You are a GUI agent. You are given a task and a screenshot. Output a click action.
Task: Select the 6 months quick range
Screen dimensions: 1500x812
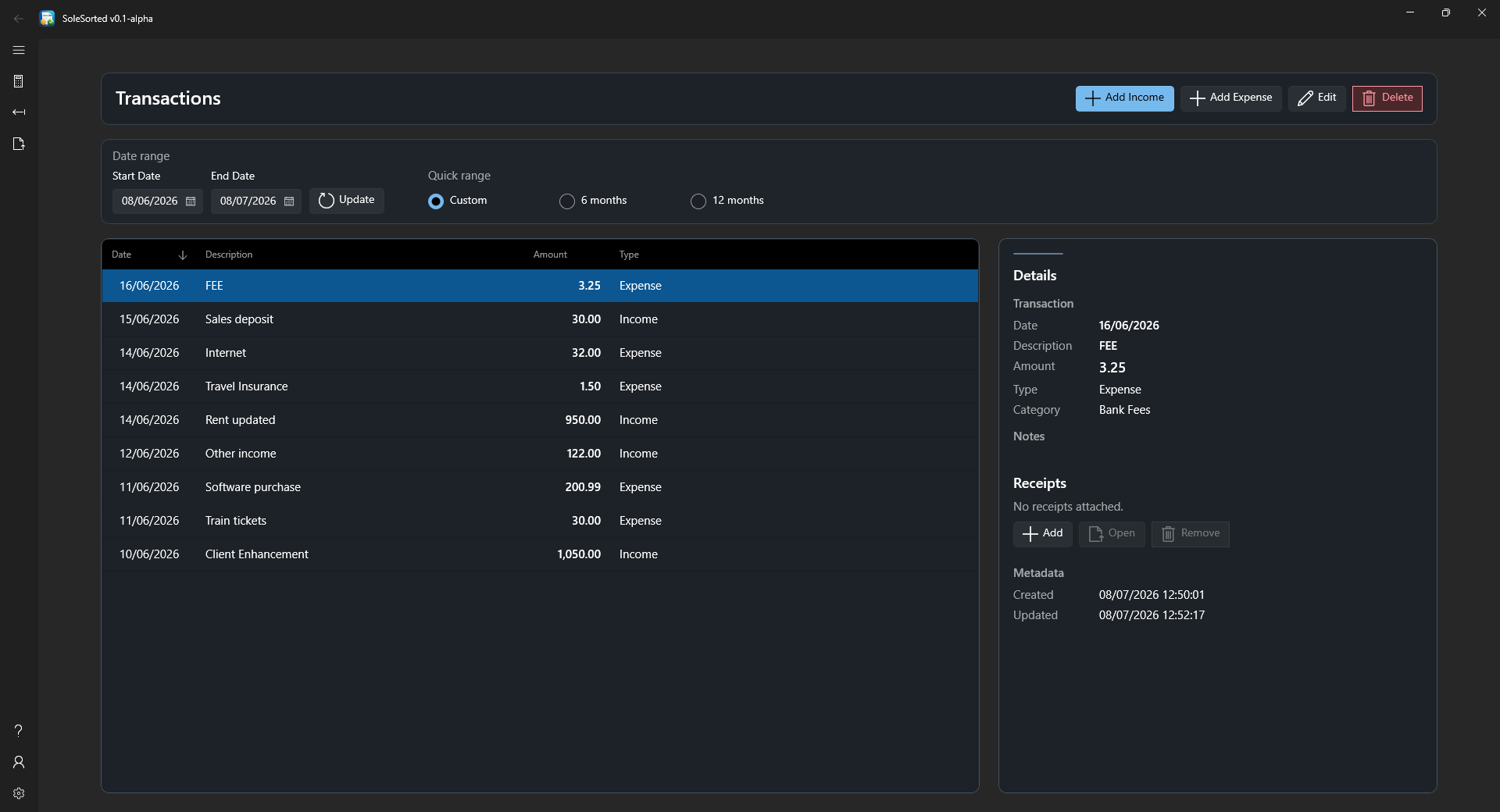[593, 201]
